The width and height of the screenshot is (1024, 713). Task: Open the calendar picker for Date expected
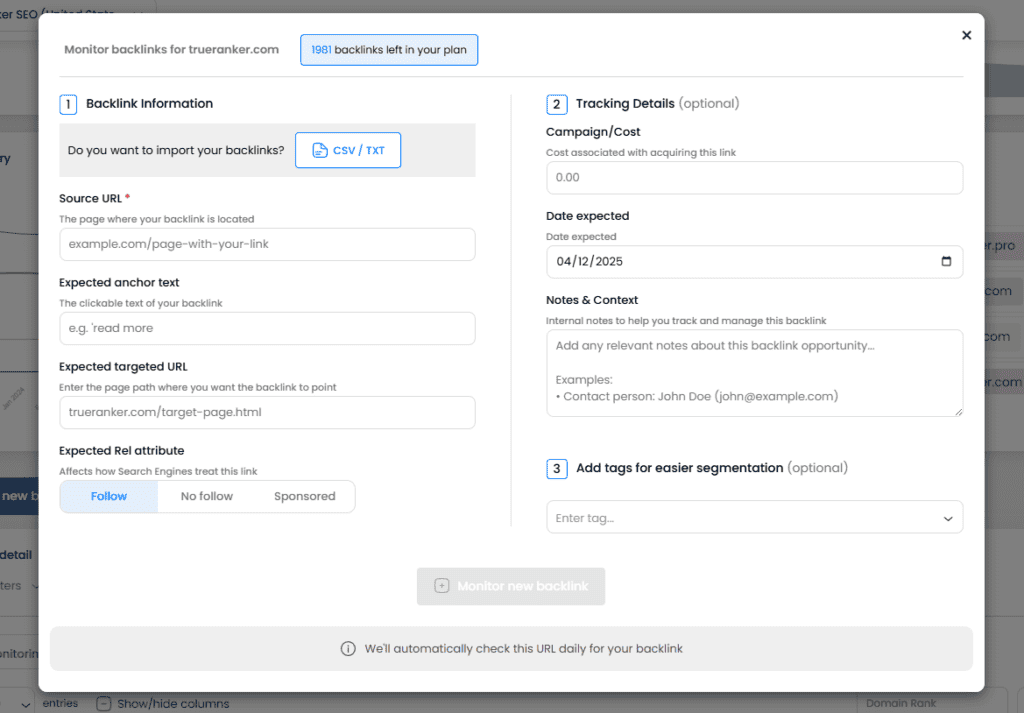[x=945, y=261]
